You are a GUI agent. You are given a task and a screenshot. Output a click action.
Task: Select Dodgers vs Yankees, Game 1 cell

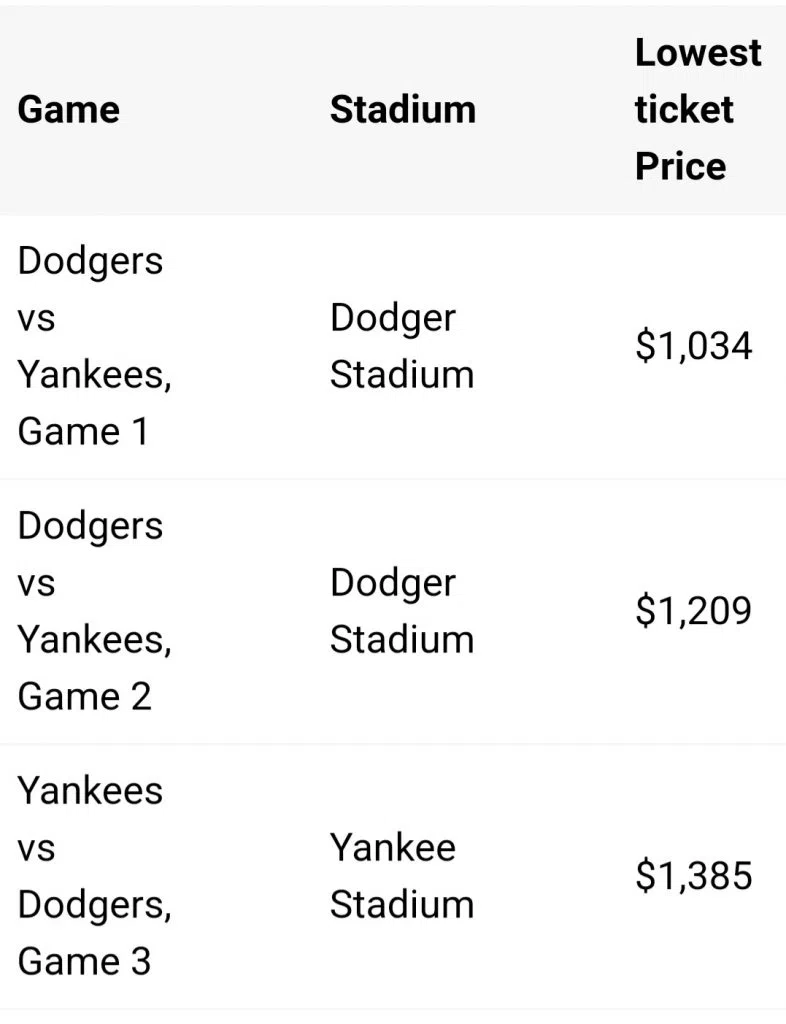95,346
